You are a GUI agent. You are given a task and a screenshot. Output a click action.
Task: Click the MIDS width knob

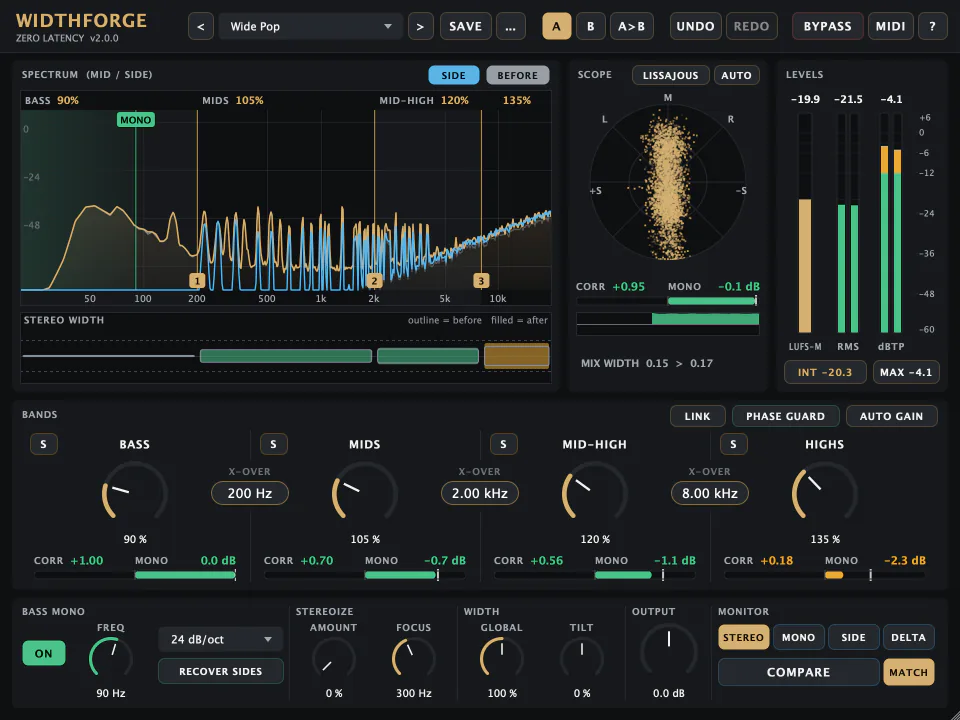(x=365, y=493)
